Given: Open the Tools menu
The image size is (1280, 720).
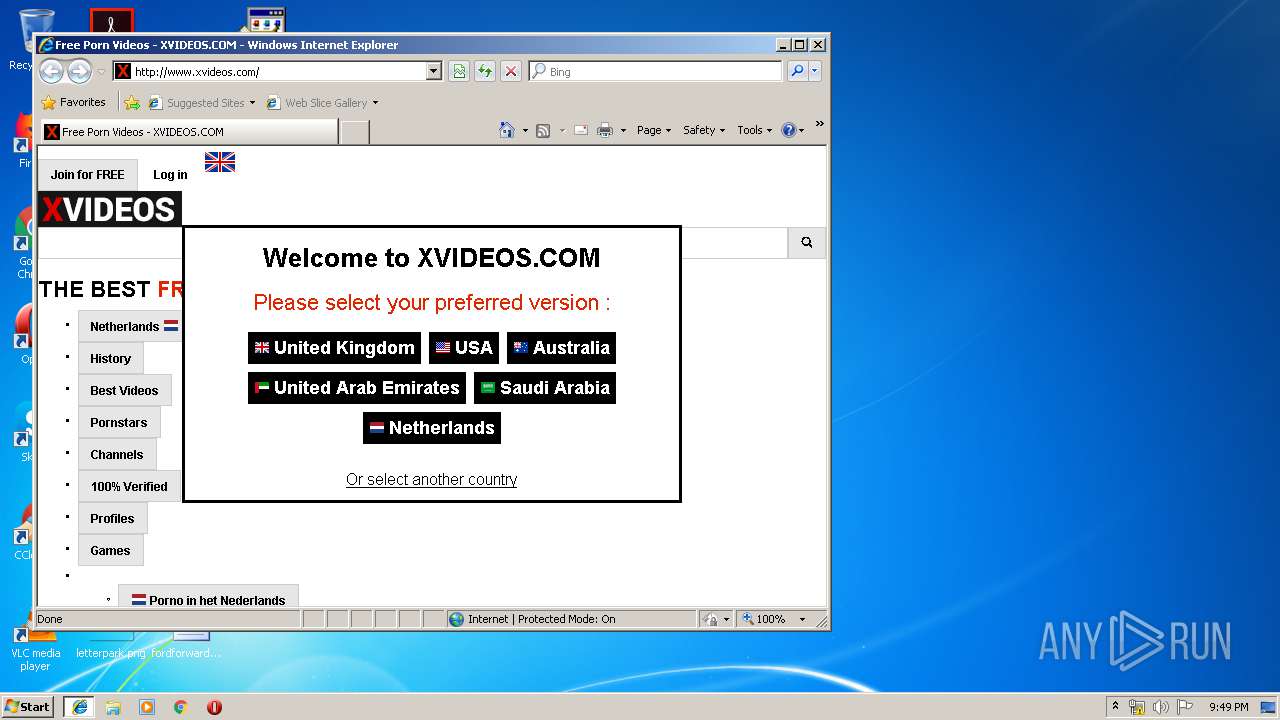Looking at the screenshot, I should pyautogui.click(x=755, y=130).
